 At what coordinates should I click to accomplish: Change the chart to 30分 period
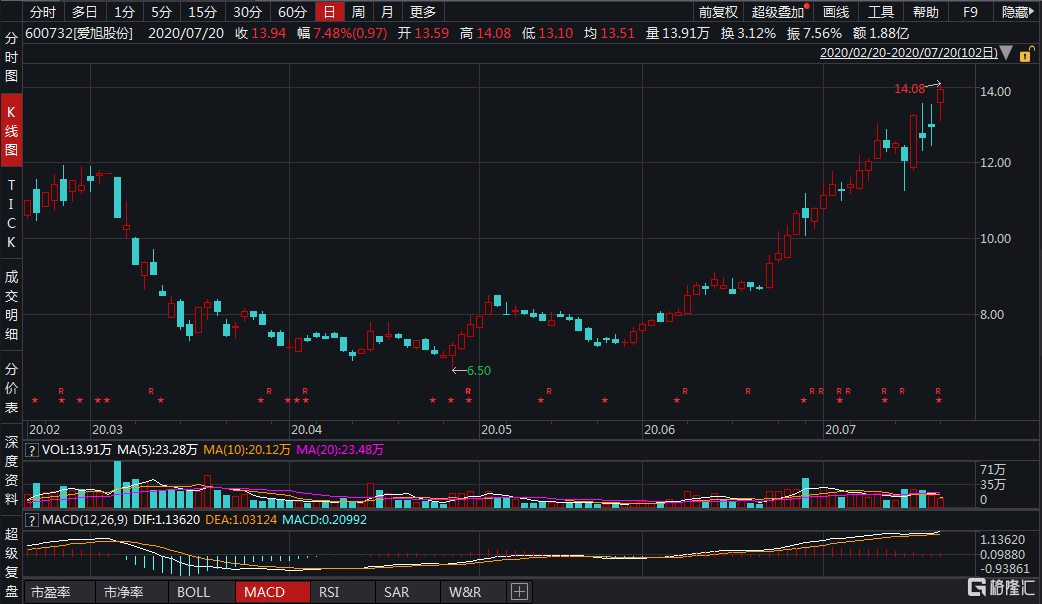248,12
